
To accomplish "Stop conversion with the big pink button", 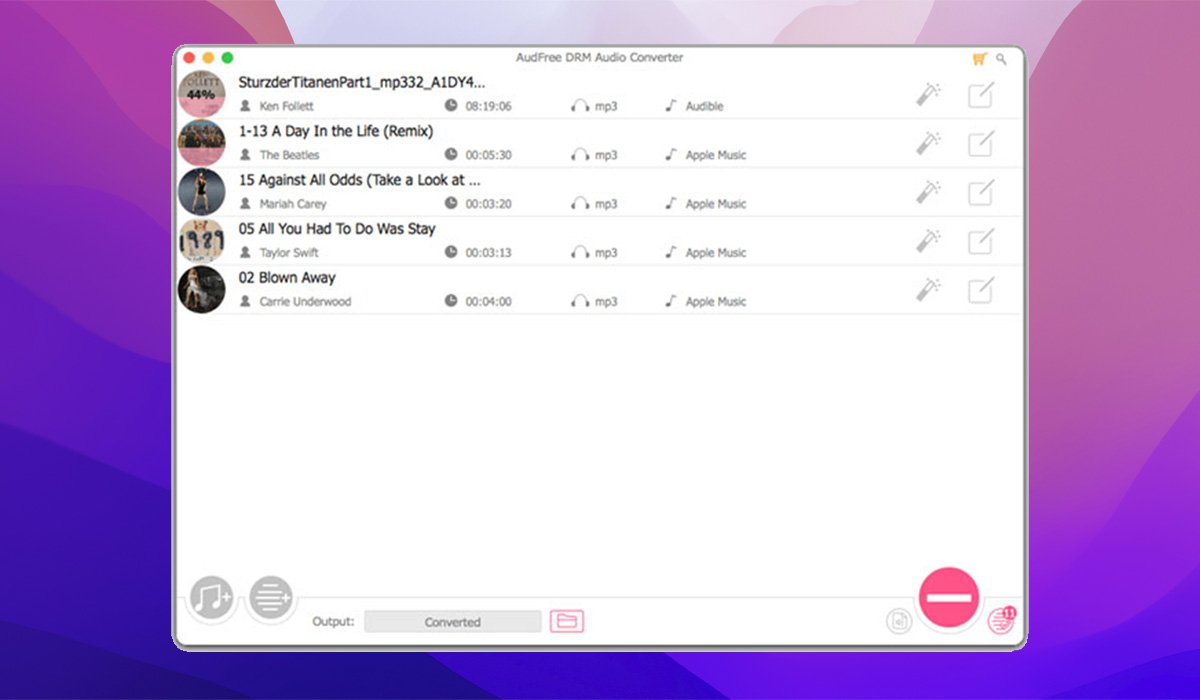I will coord(948,597).
